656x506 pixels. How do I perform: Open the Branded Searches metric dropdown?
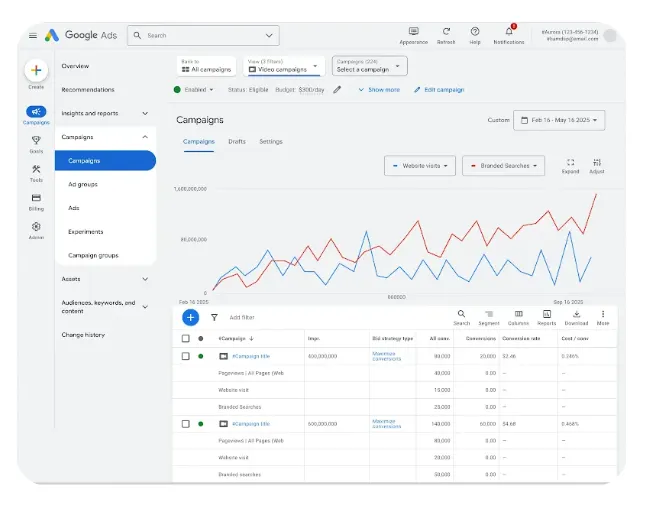pyautogui.click(x=503, y=166)
